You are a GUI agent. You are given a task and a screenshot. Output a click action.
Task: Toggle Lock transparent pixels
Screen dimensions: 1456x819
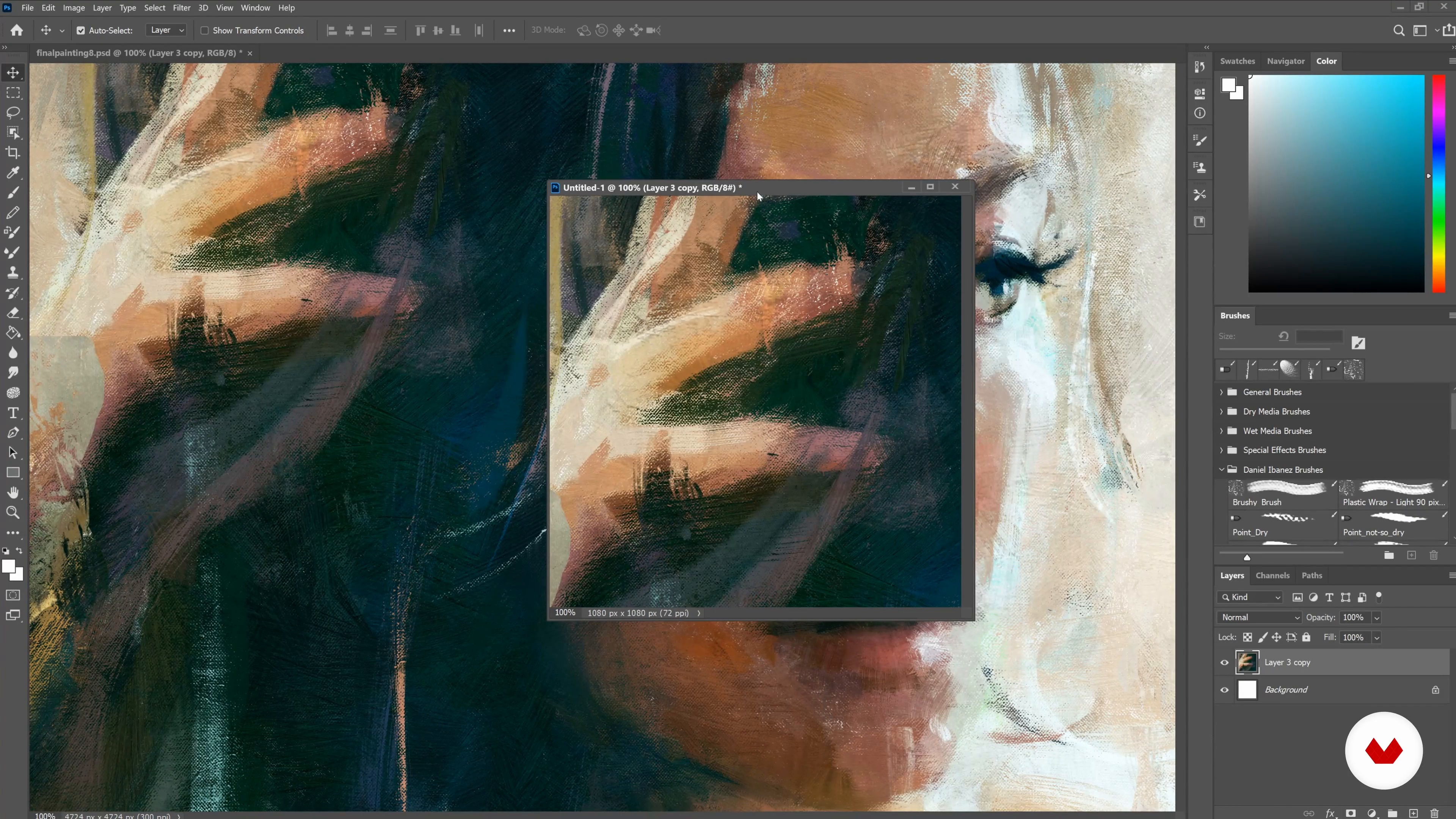[1247, 637]
